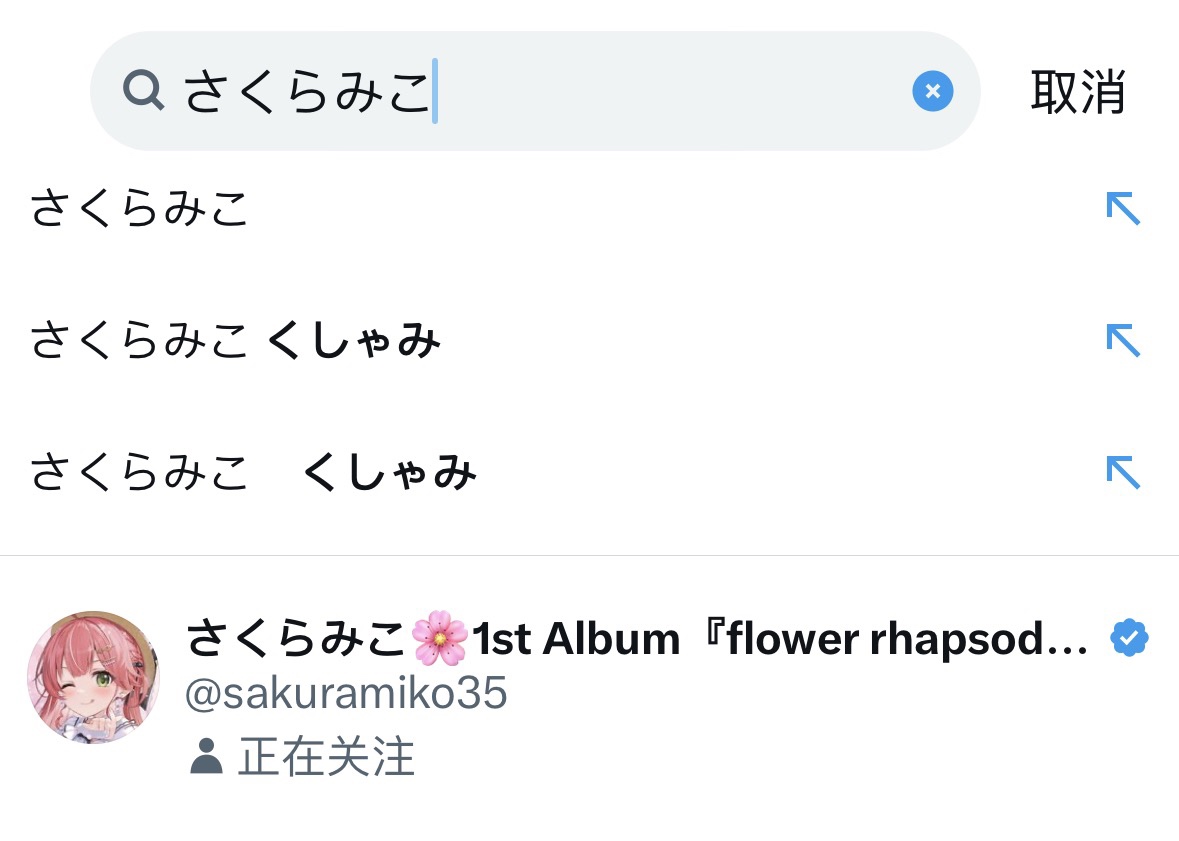Tap the arrow beside single-space さくらみこ くしゃみ
Screen dimensions: 1179x841
pyautogui.click(x=1123, y=341)
